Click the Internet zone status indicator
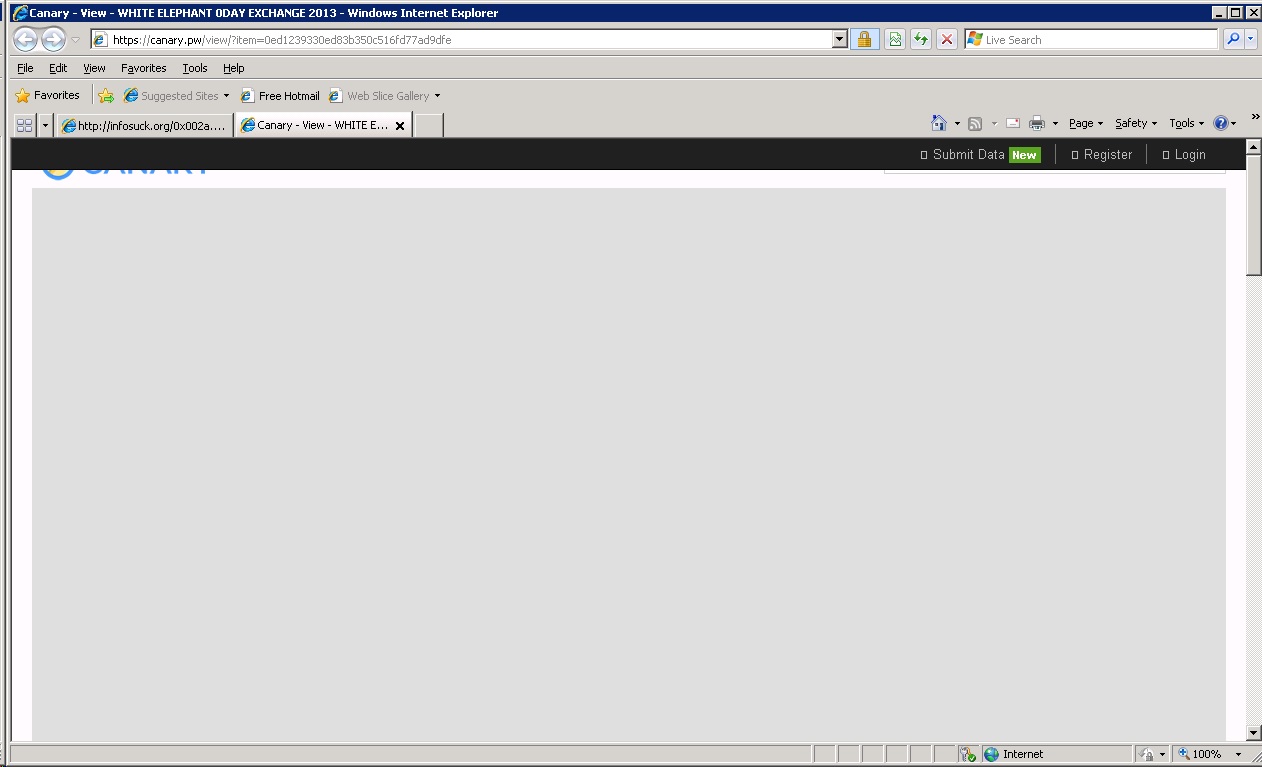 1056,754
